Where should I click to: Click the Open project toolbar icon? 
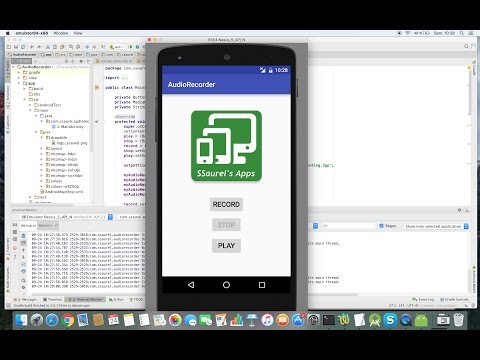coord(9,47)
